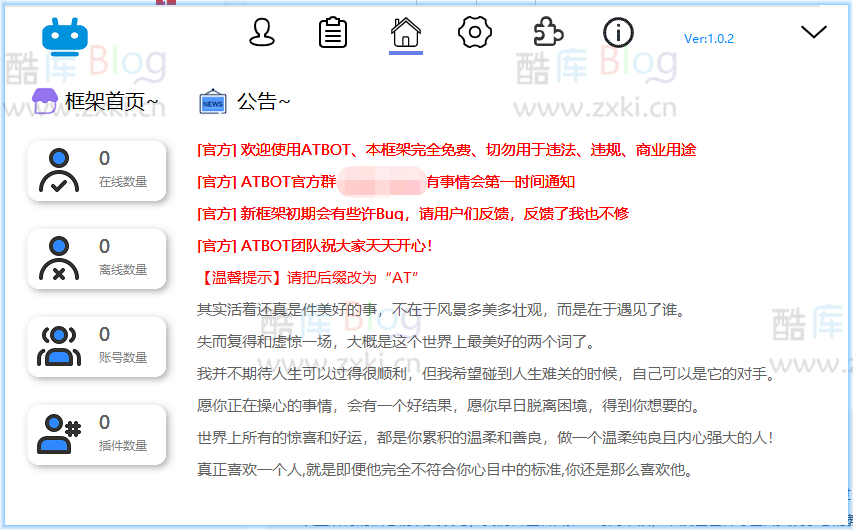Viewport: 853px width, 530px height.
Task: Open the plugins puzzle piece tab
Action: click(548, 32)
